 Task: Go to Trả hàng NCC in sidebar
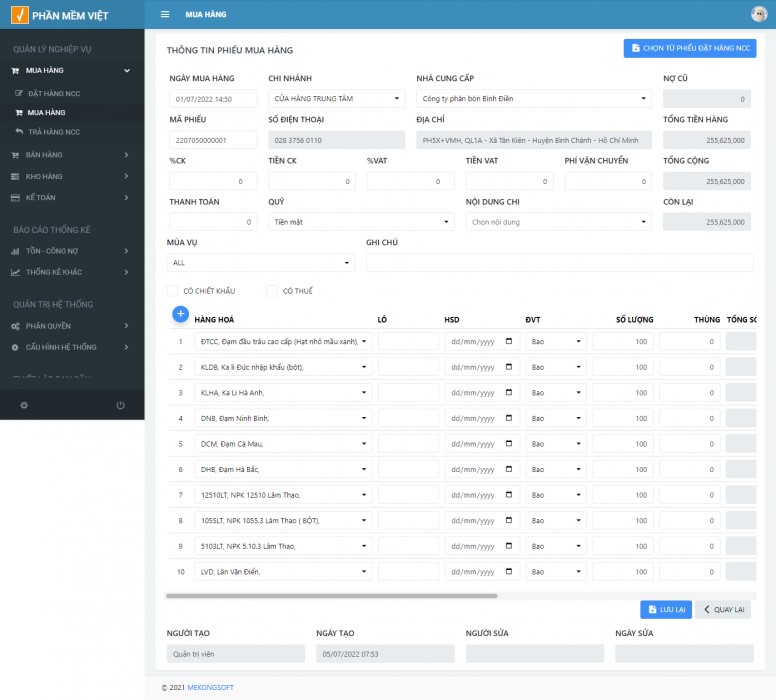[53, 132]
